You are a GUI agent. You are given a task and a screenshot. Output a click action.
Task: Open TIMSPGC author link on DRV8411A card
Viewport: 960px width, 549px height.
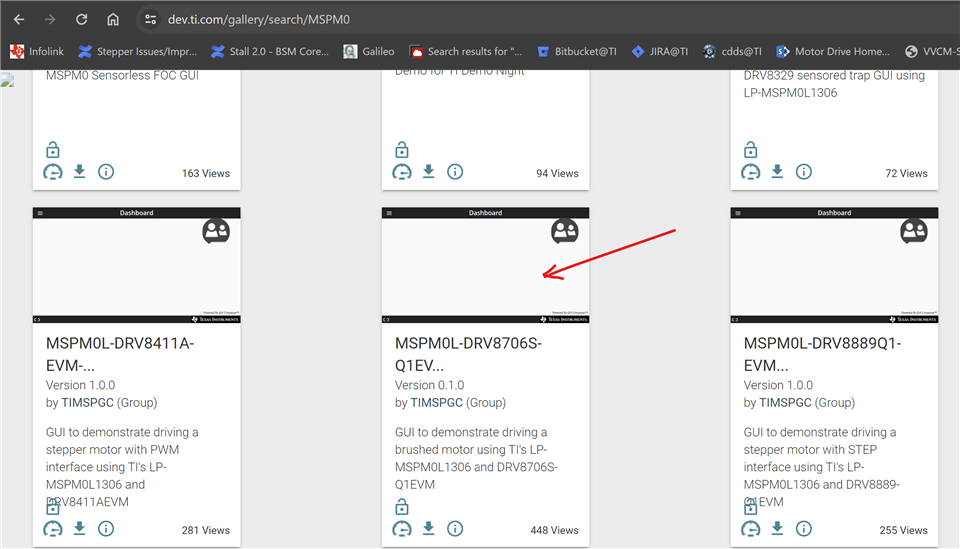[x=88, y=403]
